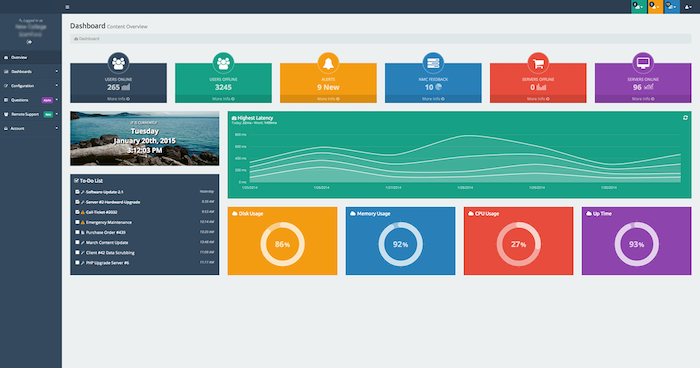Screen dimensions: 700x368
Task: Check Emergency Maintenance to-do item
Action: click(x=77, y=222)
